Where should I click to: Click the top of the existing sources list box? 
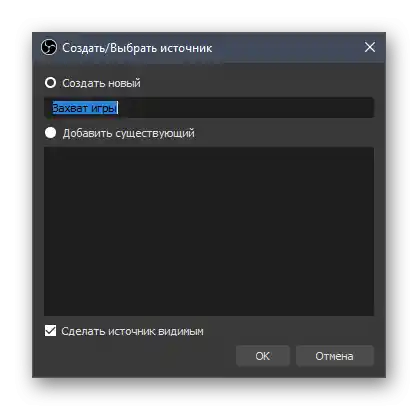[x=209, y=152]
